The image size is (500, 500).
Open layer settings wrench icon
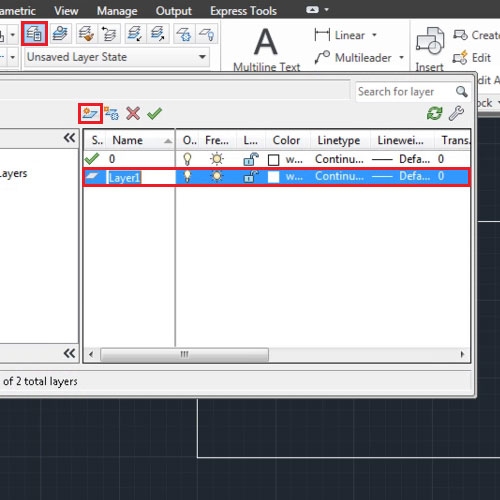[456, 113]
